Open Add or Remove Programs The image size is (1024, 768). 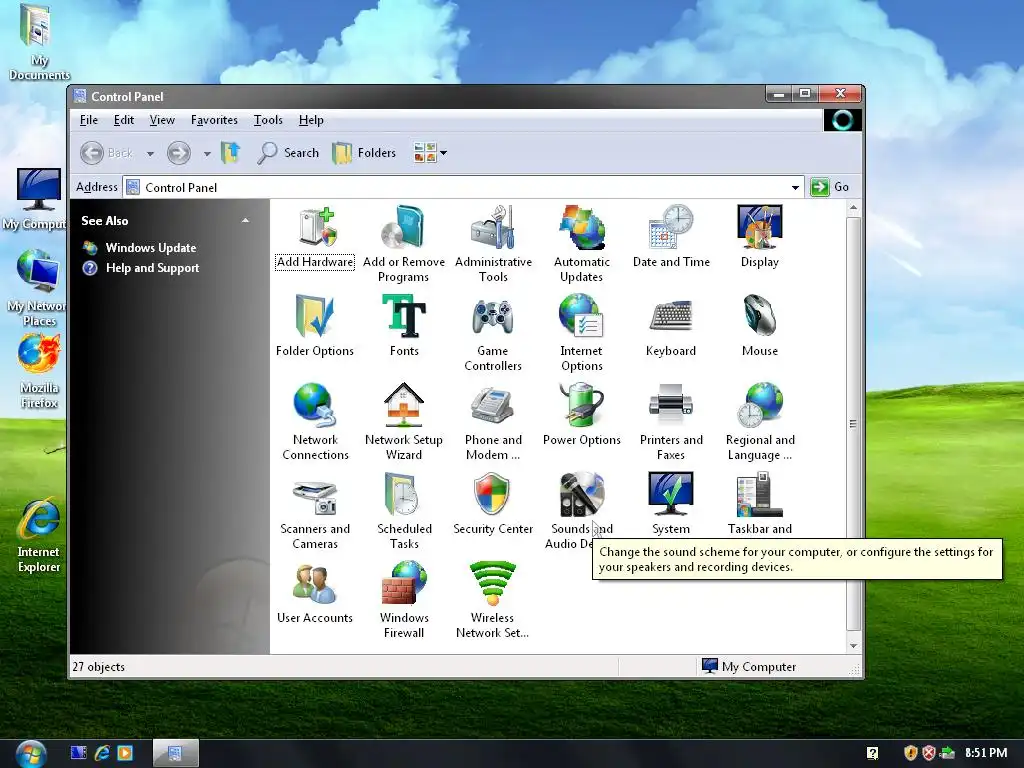coord(404,244)
